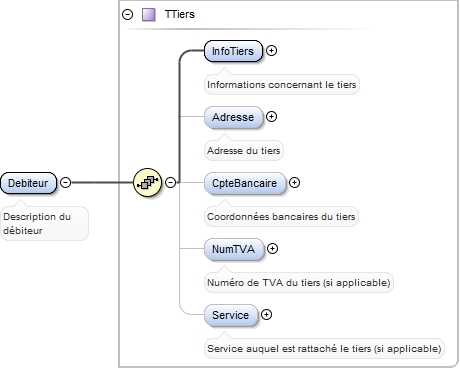This screenshot has height=369, width=460.
Task: Collapse the sequence group minus button
Action: coord(171,183)
